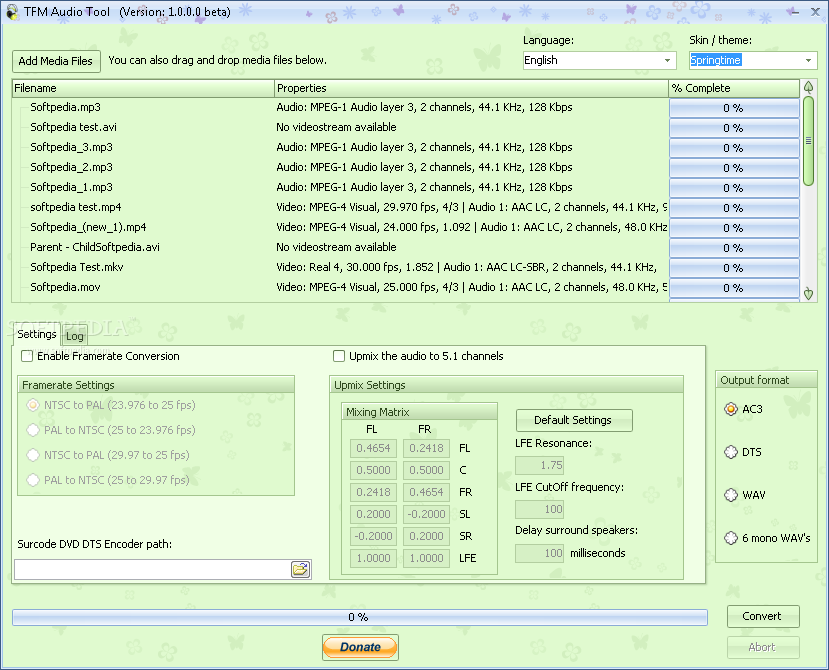Click LFE row FR column field 1.0000

426,558
